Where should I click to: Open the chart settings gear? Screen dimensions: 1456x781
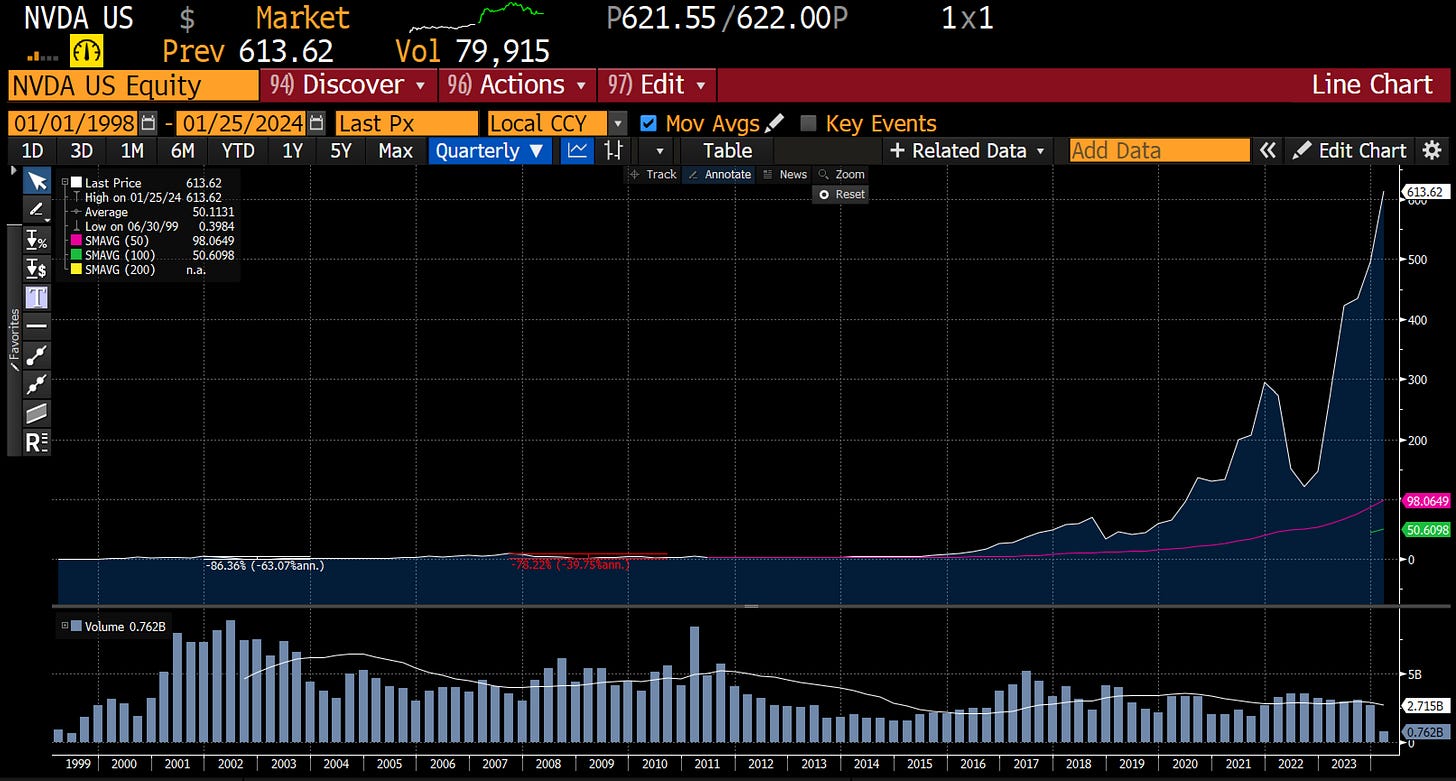click(1432, 150)
